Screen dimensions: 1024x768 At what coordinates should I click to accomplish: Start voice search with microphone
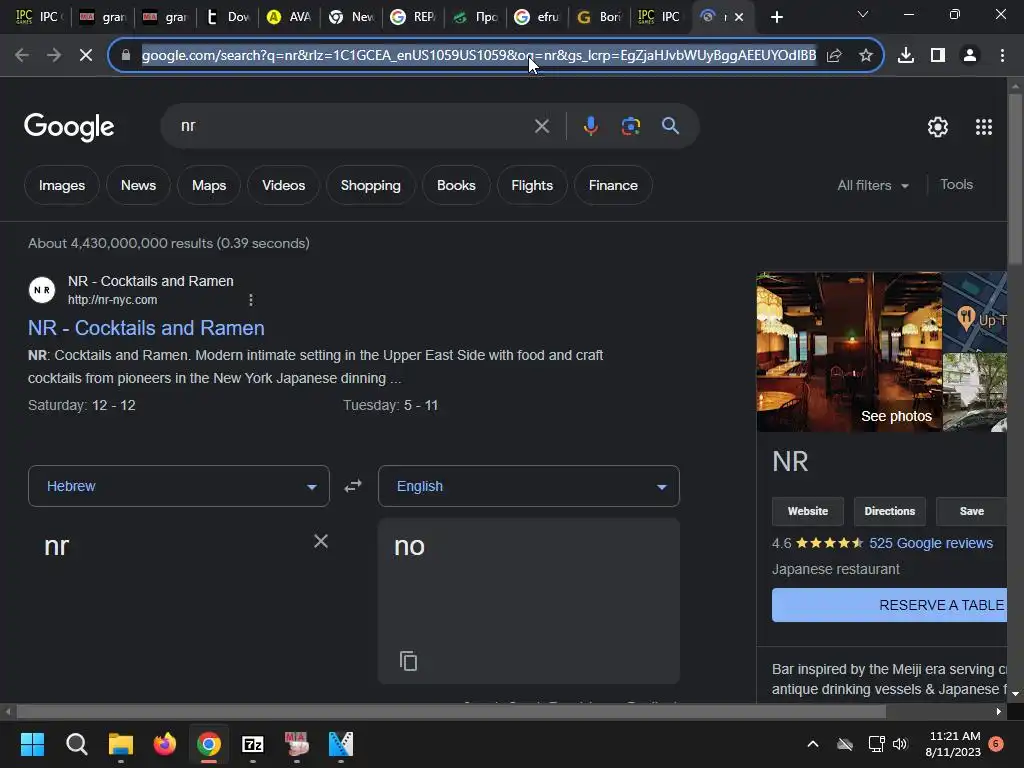click(590, 126)
